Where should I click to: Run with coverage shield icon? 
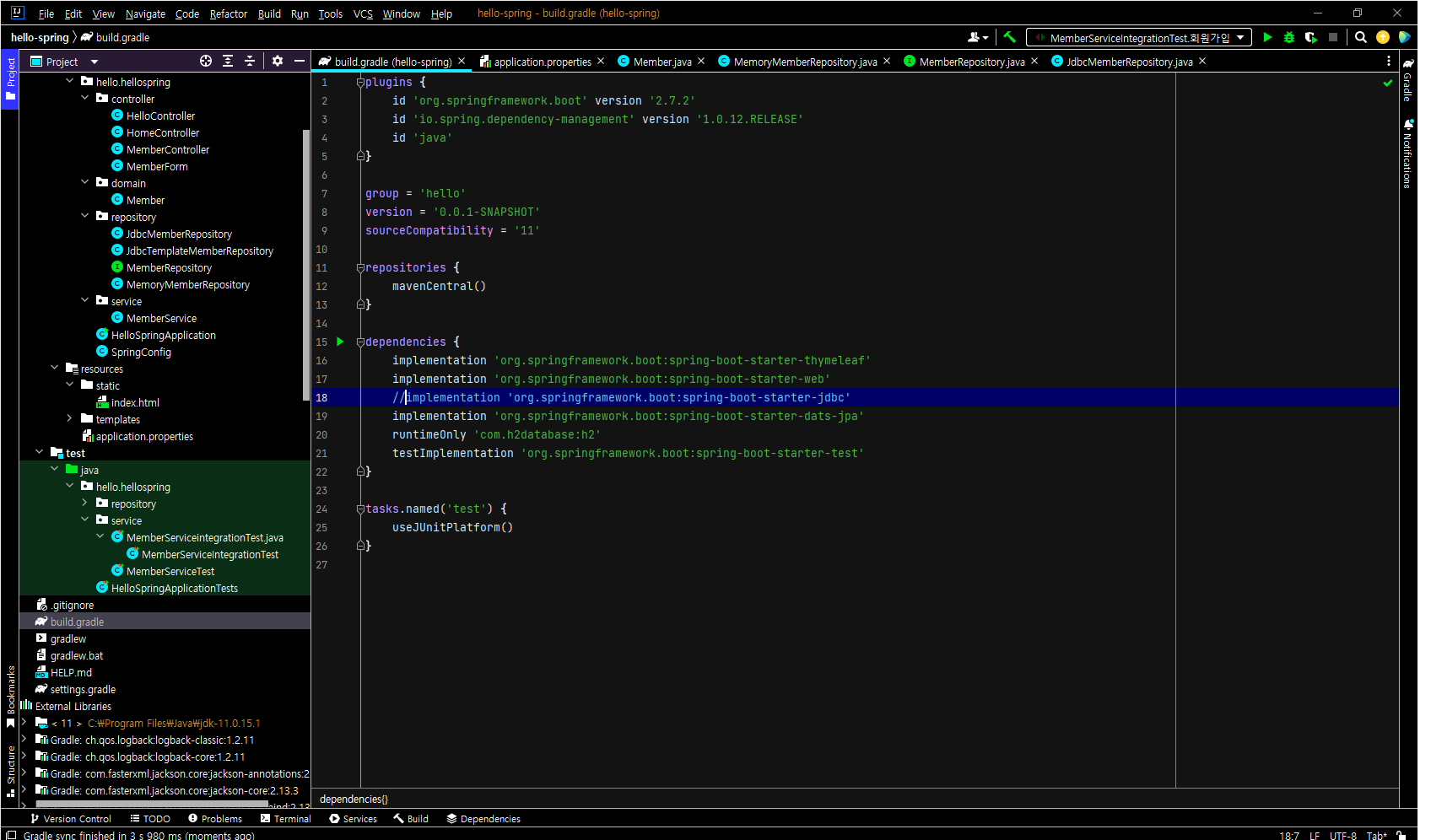point(1311,37)
